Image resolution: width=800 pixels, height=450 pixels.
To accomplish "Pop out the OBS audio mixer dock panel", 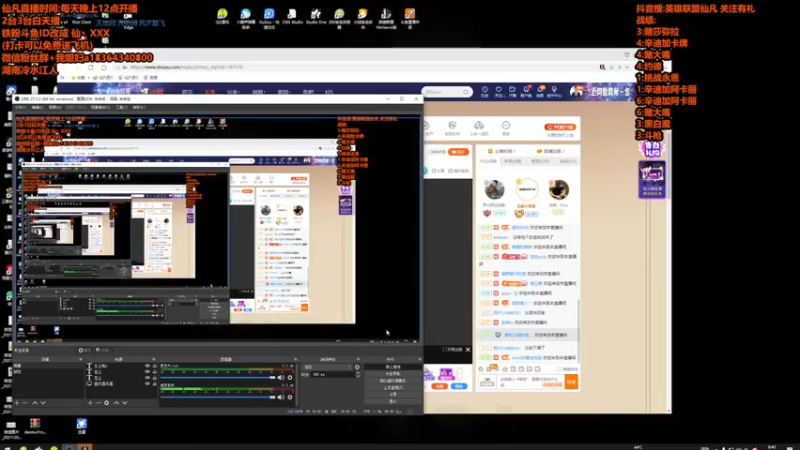I will point(295,359).
